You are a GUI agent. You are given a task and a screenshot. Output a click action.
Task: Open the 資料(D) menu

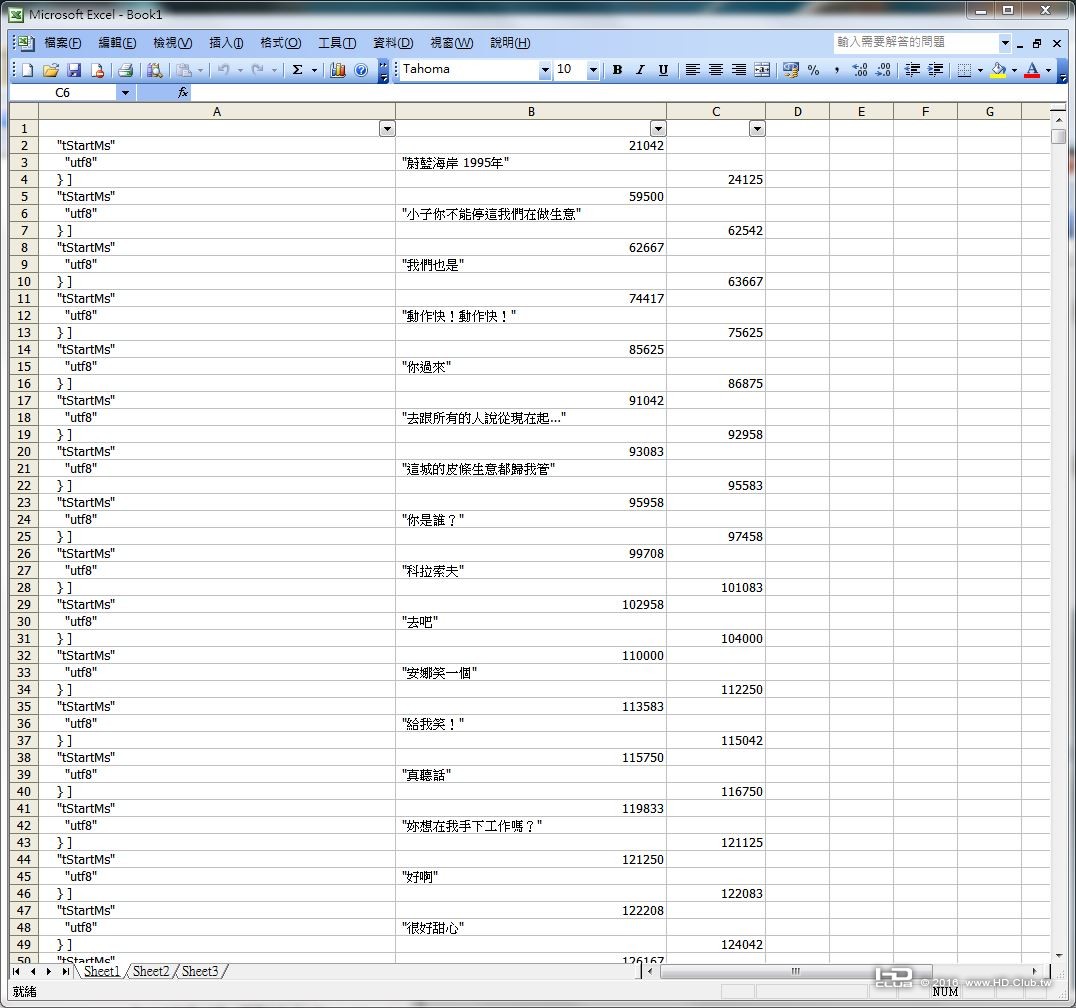pyautogui.click(x=393, y=43)
